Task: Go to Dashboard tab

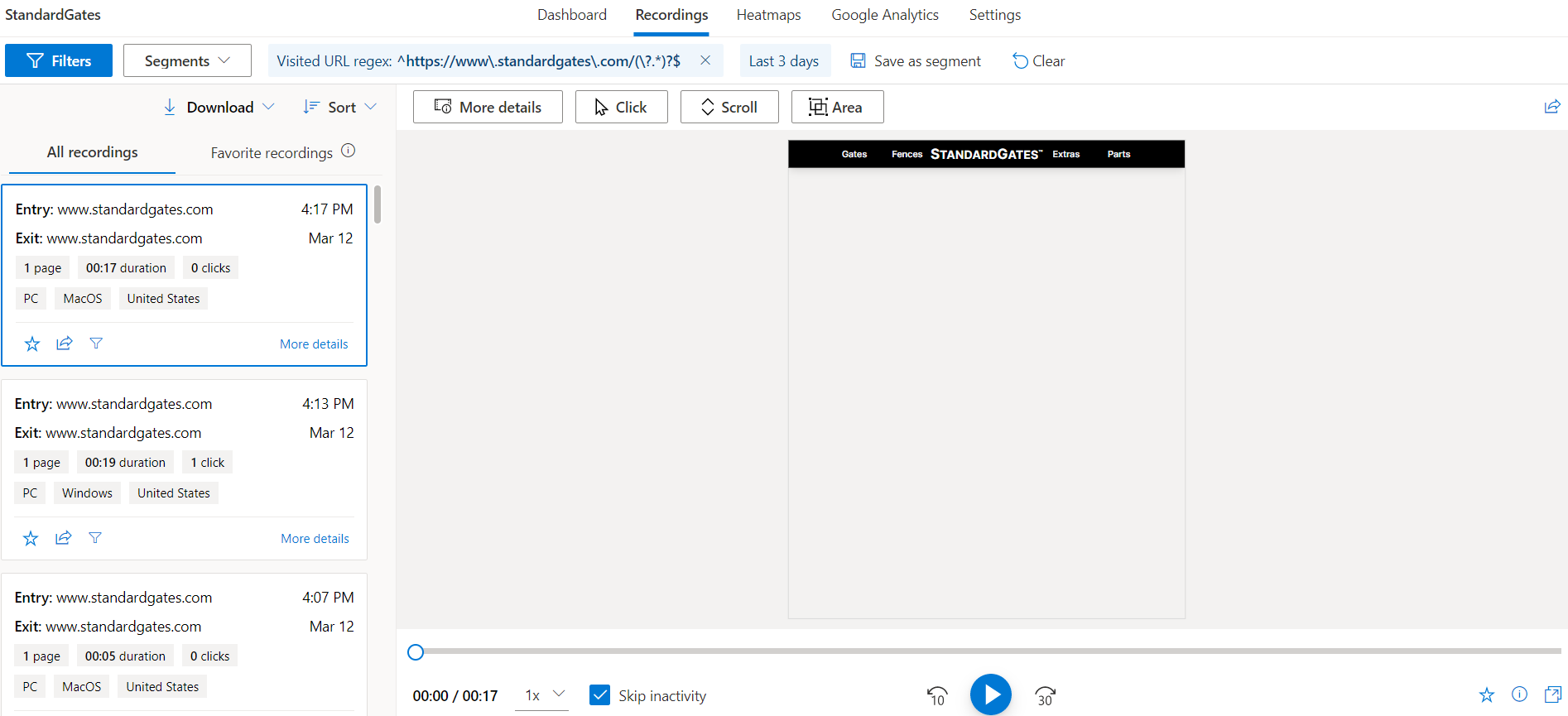Action: 572,15
